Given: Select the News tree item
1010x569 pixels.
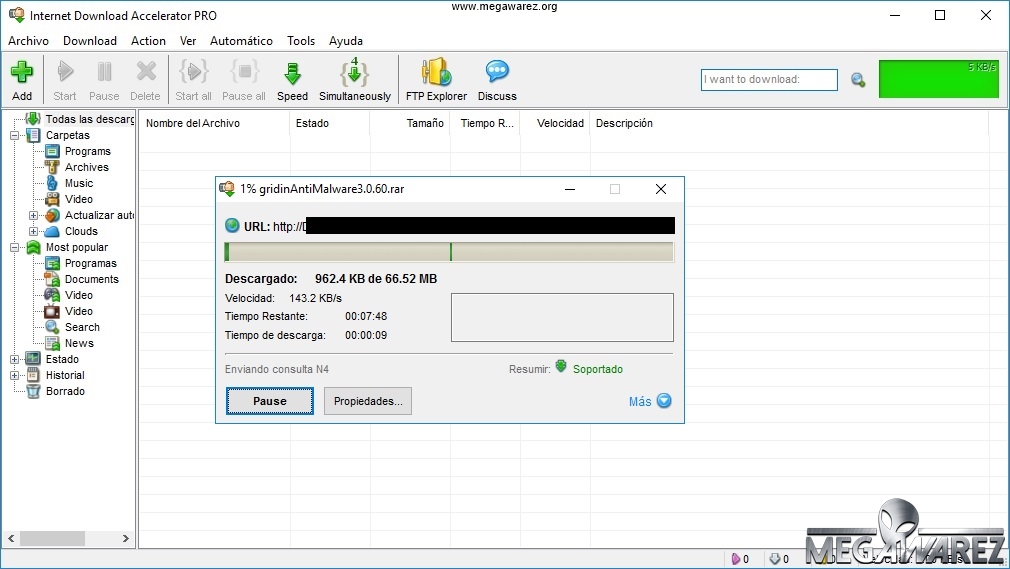Looking at the screenshot, I should pyautogui.click(x=79, y=343).
